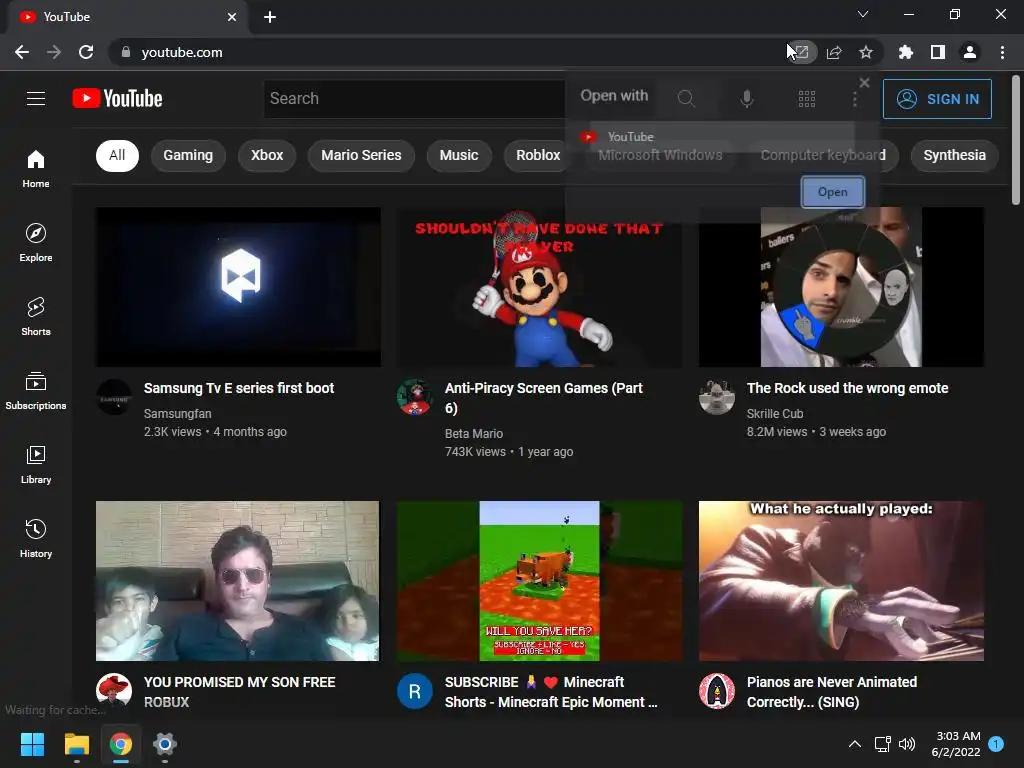1024x768 pixels.
Task: Open clock showing 3:03 AM
Action: [955, 744]
